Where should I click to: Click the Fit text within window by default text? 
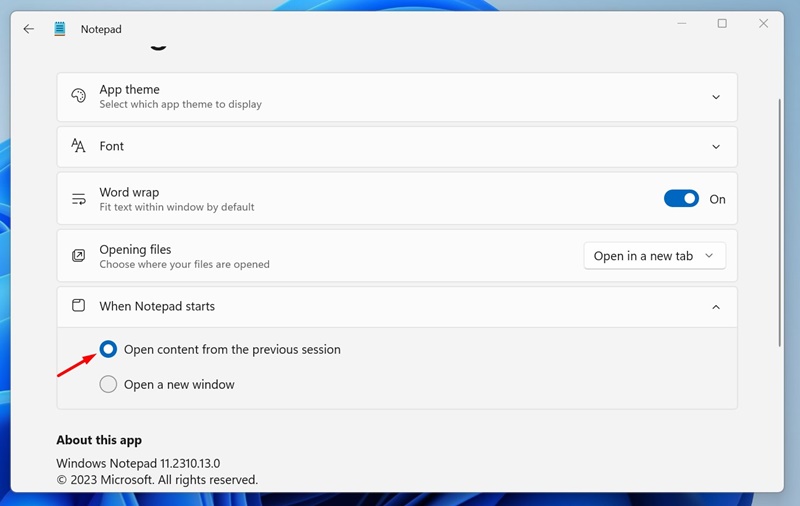click(x=177, y=207)
